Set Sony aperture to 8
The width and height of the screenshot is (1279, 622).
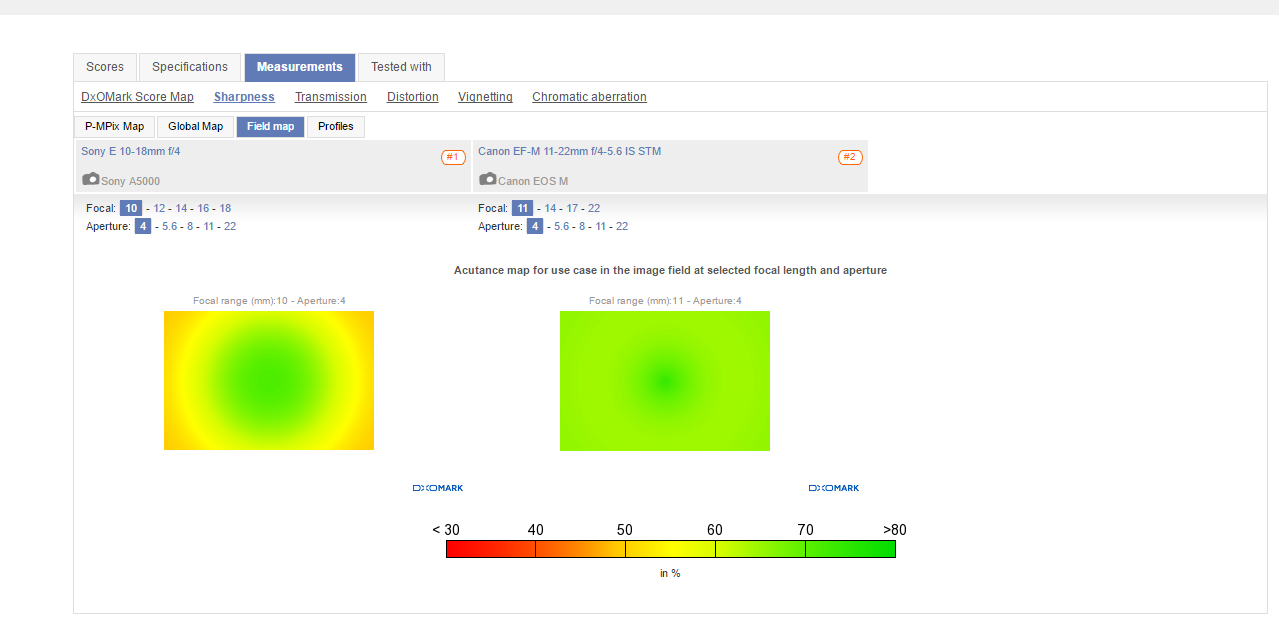coord(190,226)
